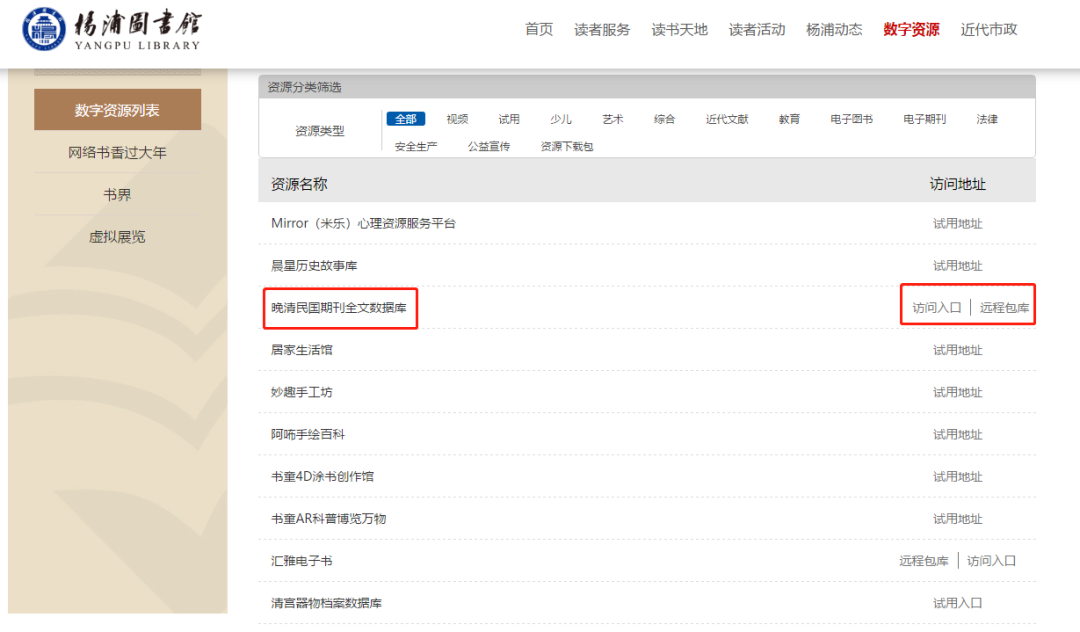Open the 读者服务 menu
Viewport: 1080px width, 632px height.
point(601,29)
